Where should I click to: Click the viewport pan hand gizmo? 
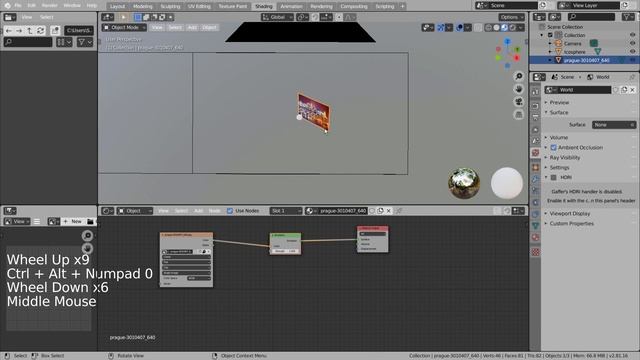click(x=519, y=89)
